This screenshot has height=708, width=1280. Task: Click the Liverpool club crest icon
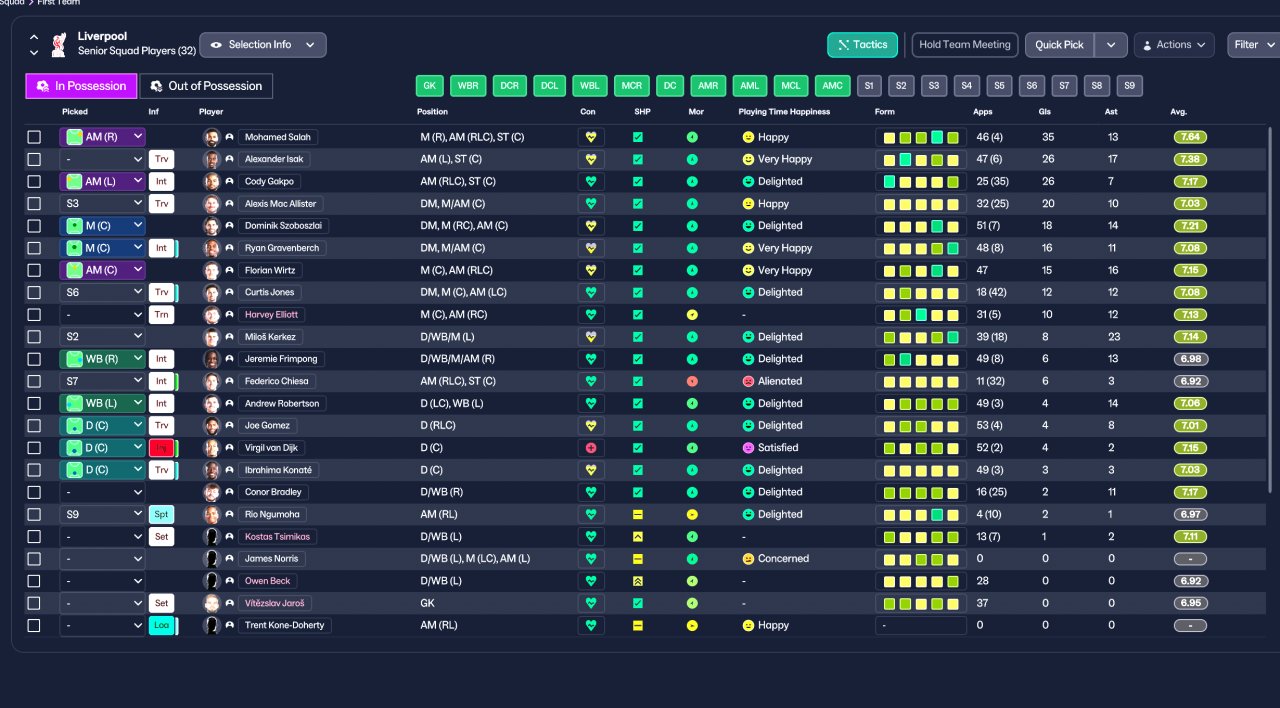pos(59,43)
